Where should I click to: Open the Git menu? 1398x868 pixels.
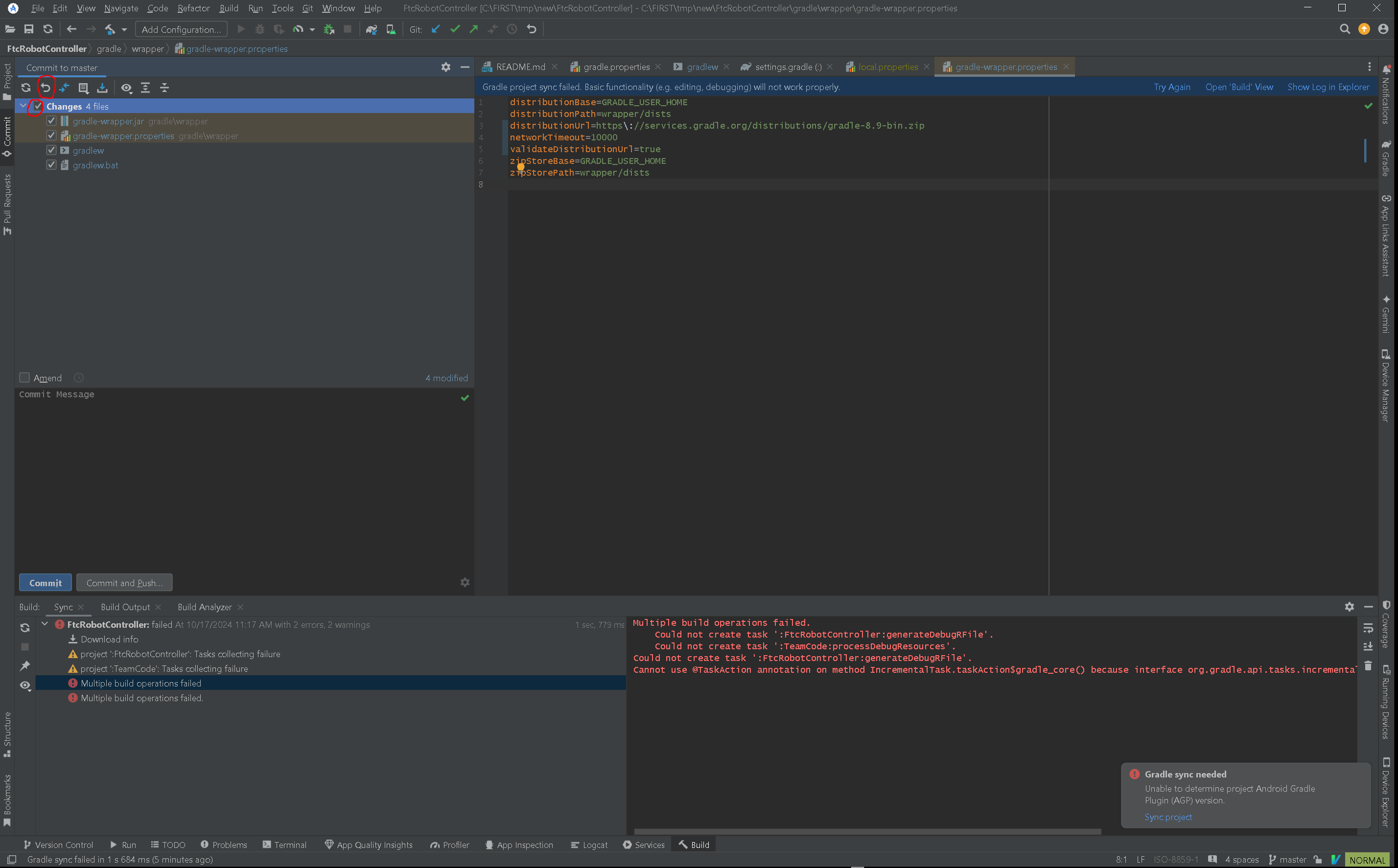(307, 8)
